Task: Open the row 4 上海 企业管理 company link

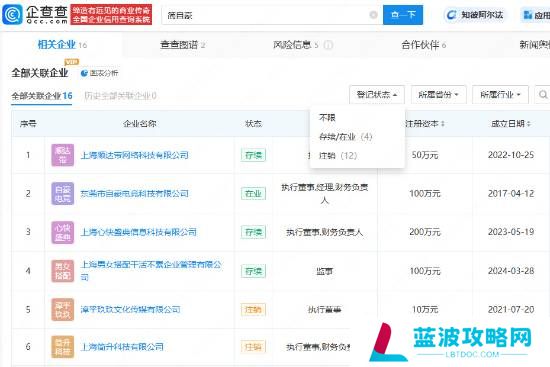Action: 151,271
